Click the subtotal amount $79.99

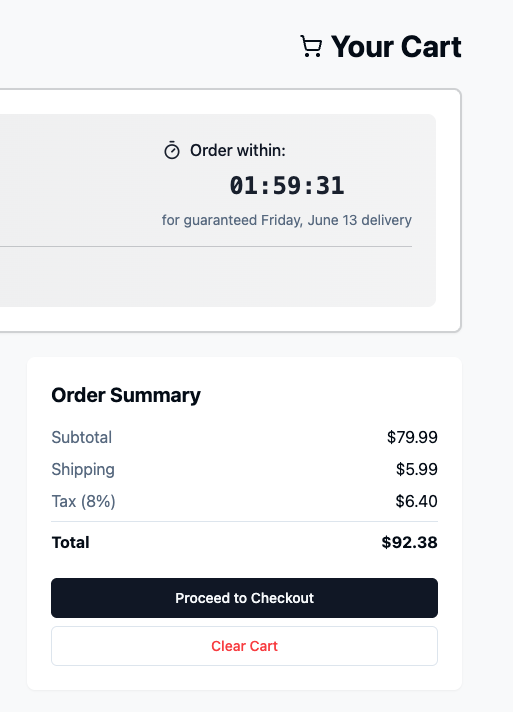coord(412,437)
